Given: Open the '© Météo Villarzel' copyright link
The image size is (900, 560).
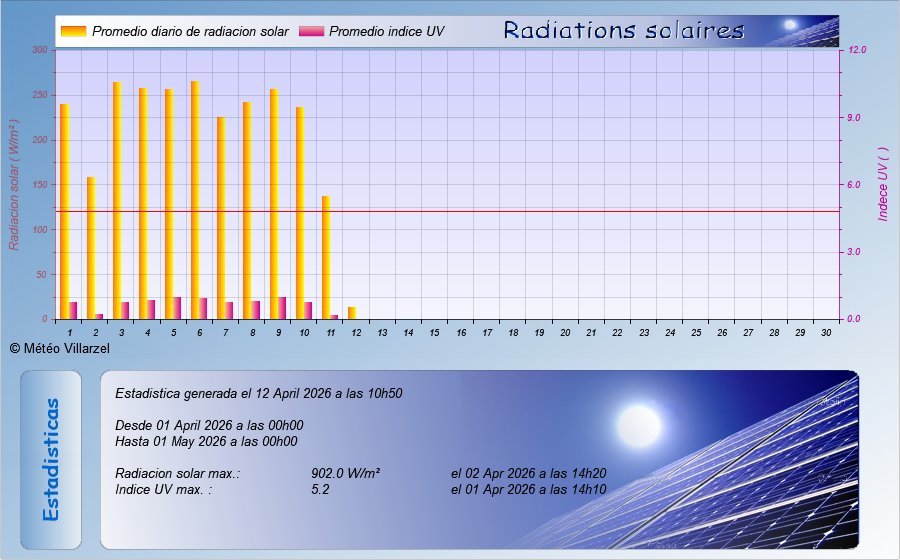Looking at the screenshot, I should pyautogui.click(x=59, y=348).
